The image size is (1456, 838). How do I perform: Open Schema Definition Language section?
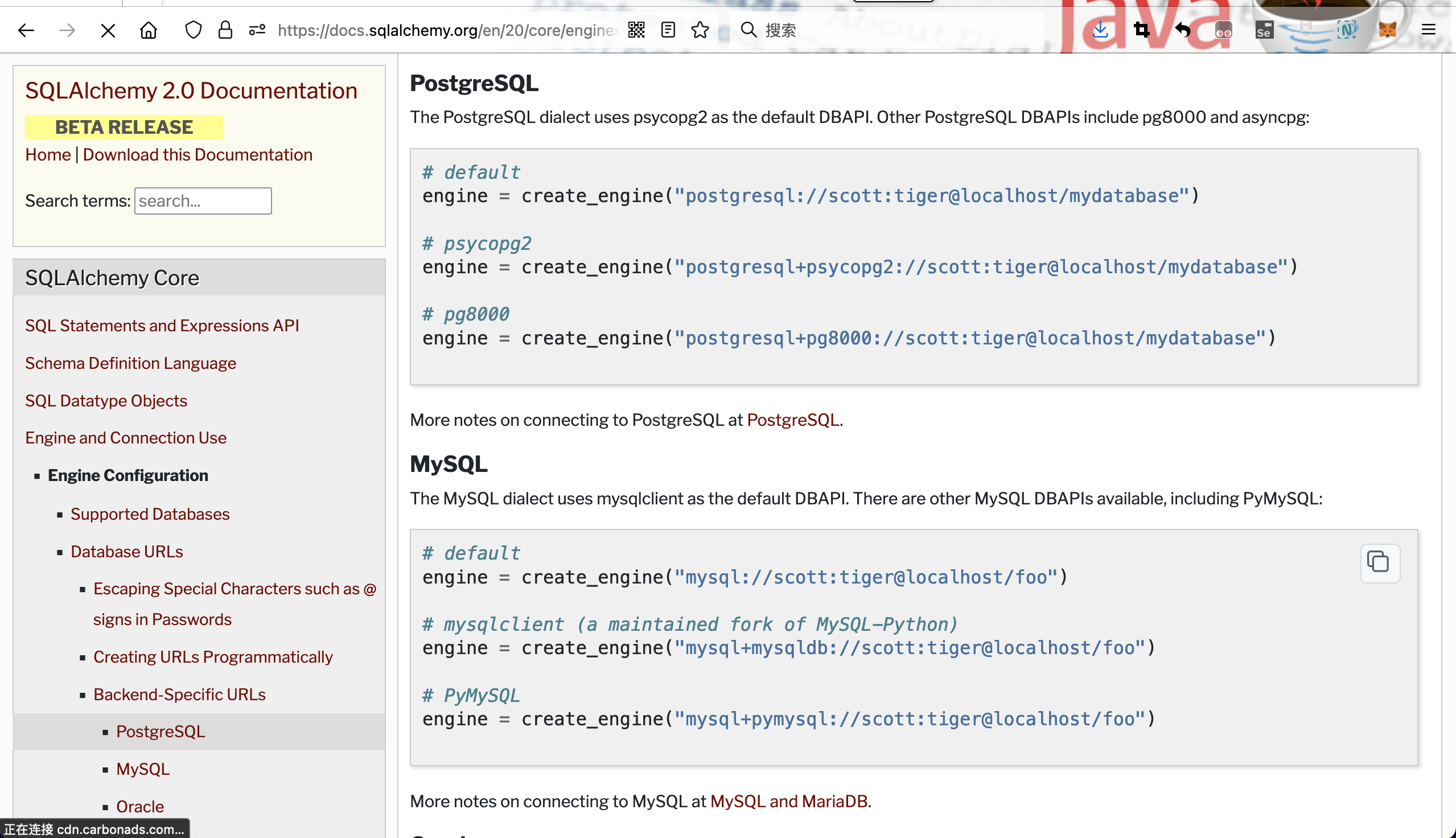130,363
